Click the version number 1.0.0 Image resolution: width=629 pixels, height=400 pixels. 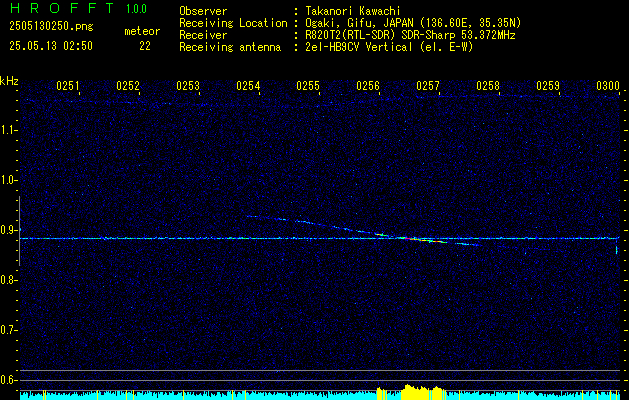(x=136, y=9)
